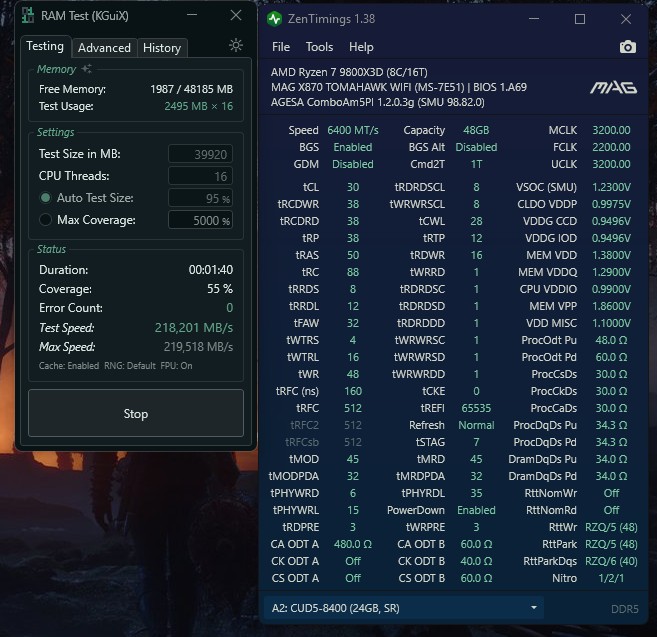
Task: Click the RAM Test app icon in title bar
Action: [28, 16]
